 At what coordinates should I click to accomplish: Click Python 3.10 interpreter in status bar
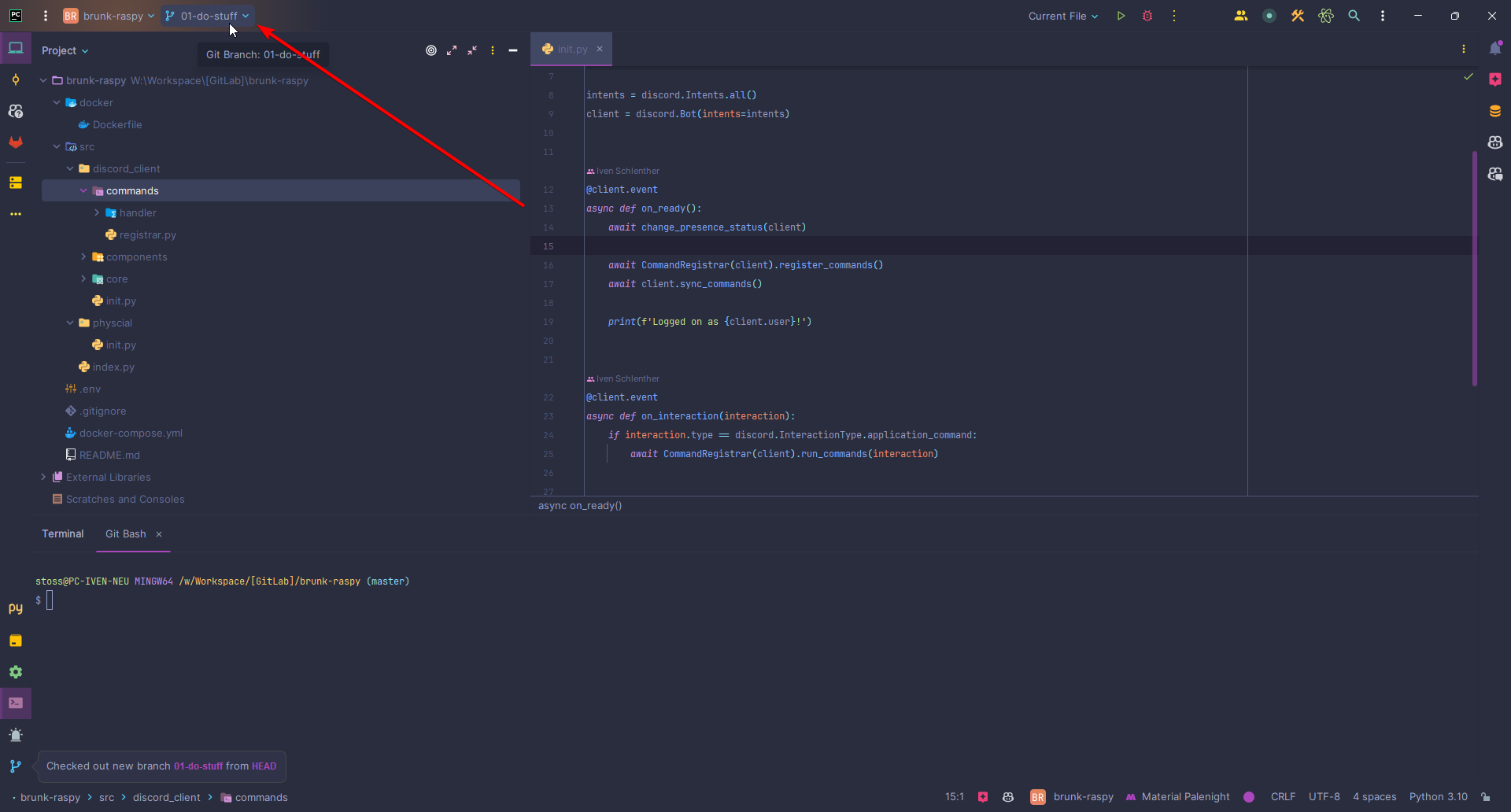(1438, 797)
